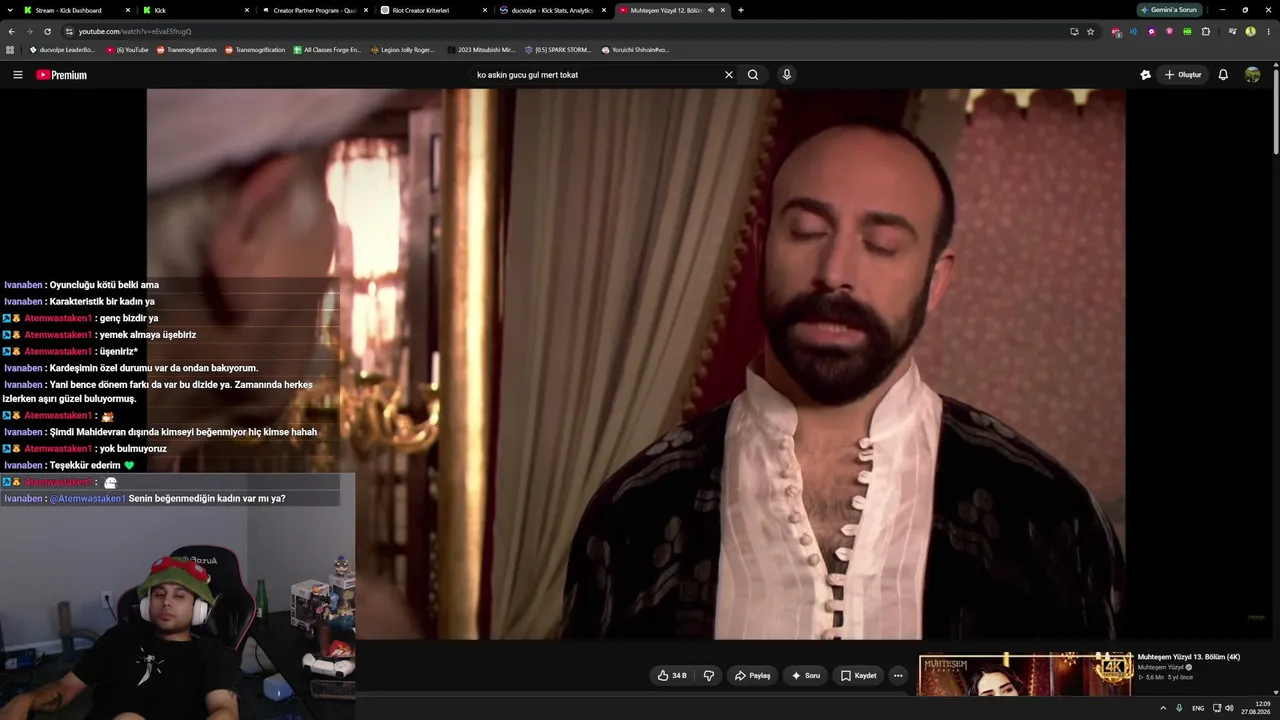Click the @Atemwastaken1 mention in chat
The height and width of the screenshot is (720, 1280).
coord(87,498)
